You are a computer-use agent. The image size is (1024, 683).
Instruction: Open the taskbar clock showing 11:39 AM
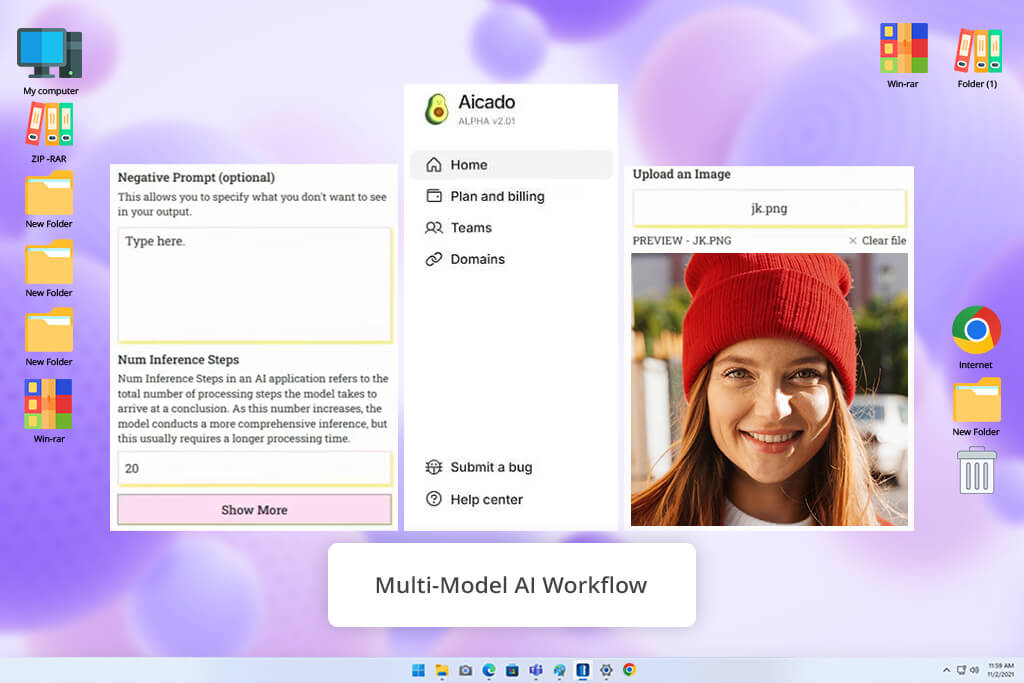[x=1000, y=670]
